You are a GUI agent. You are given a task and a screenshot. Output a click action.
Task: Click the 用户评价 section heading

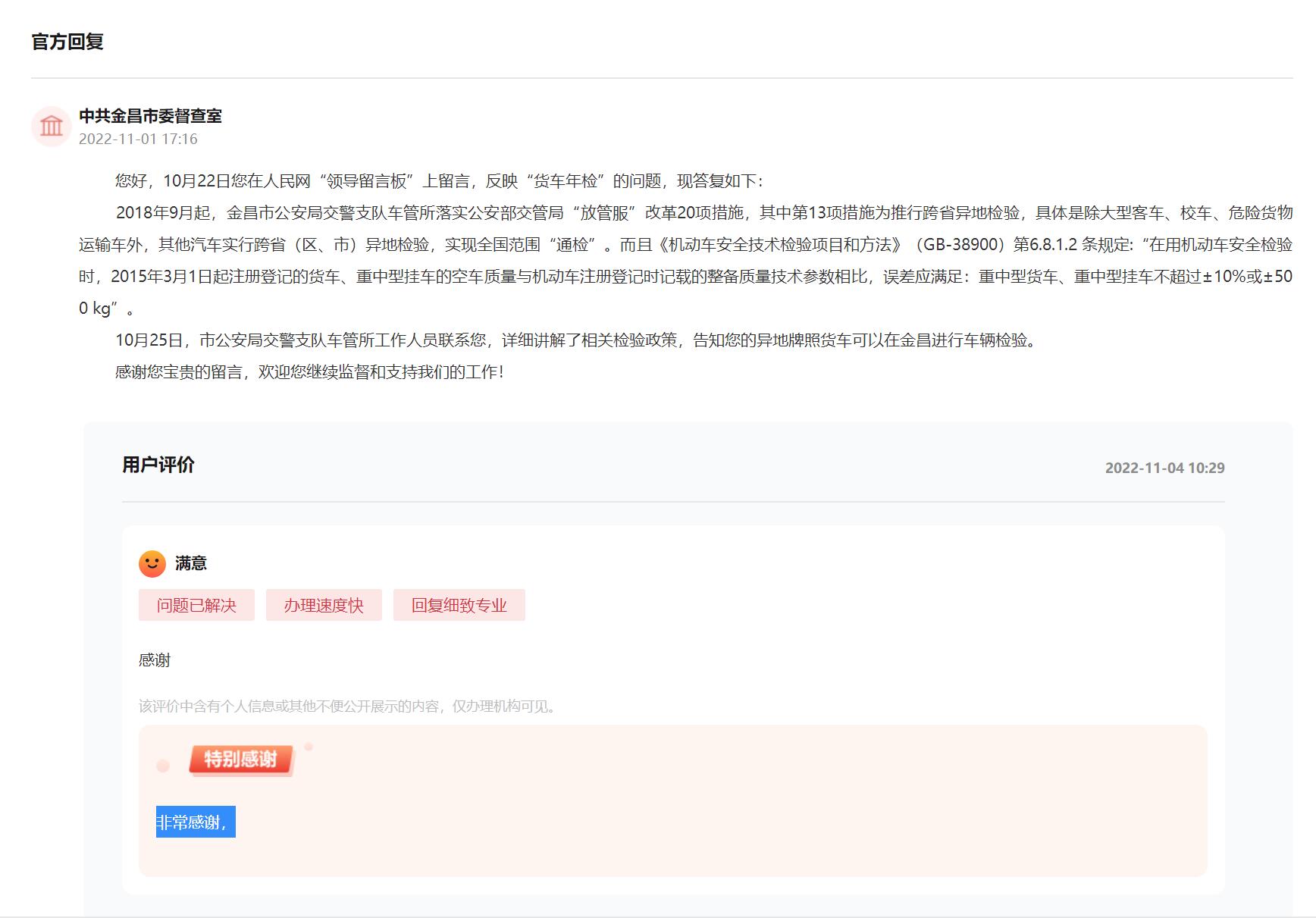(x=158, y=465)
